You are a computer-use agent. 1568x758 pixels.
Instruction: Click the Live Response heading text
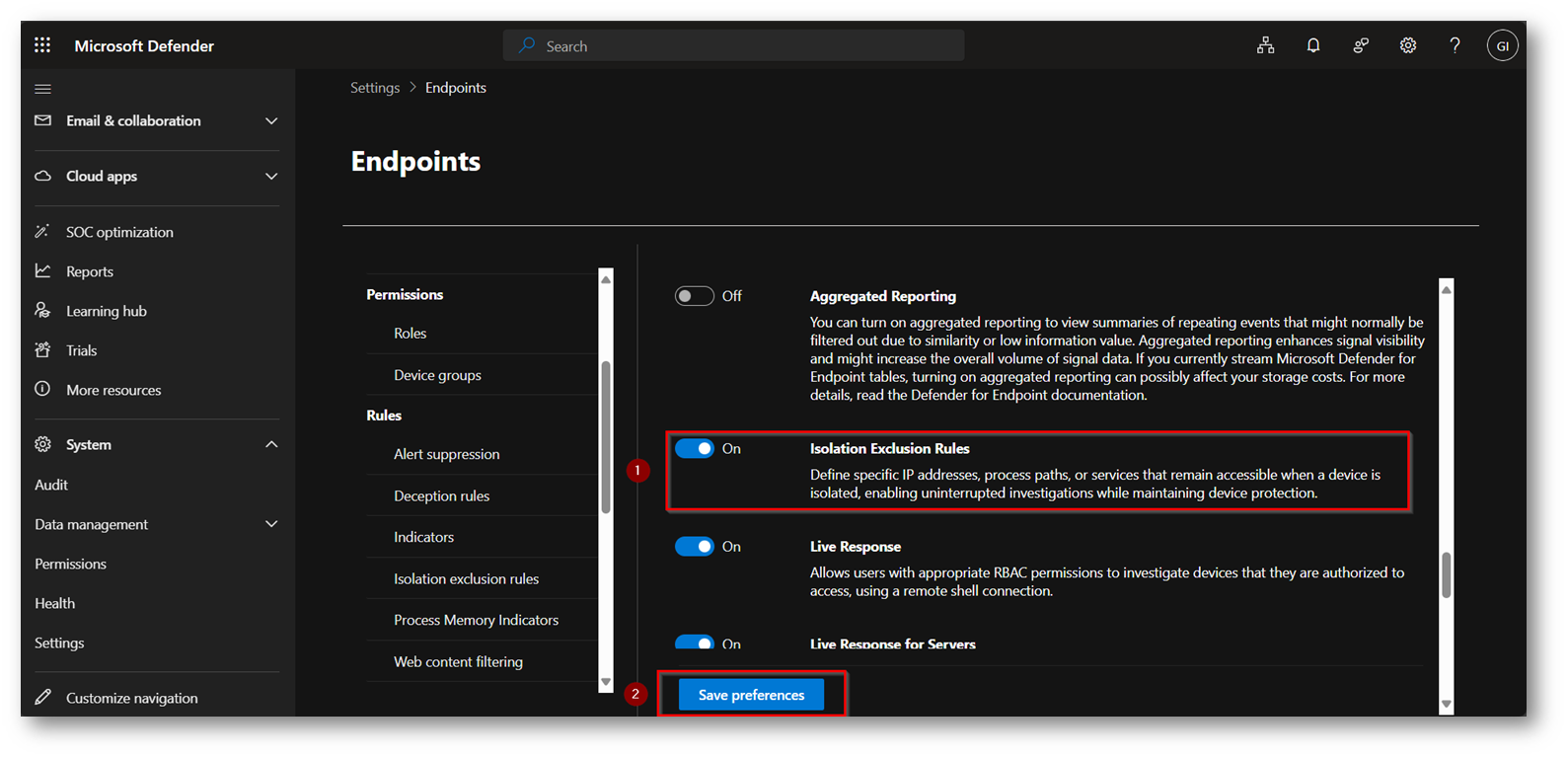pyautogui.click(x=856, y=547)
